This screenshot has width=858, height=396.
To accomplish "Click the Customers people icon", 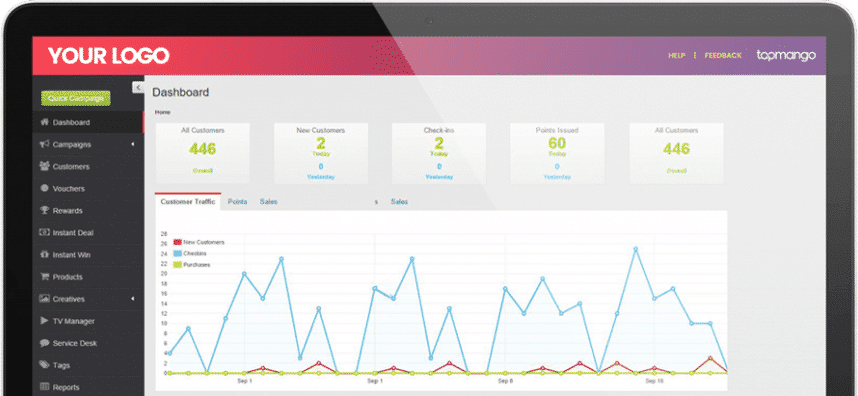I will coord(44,166).
